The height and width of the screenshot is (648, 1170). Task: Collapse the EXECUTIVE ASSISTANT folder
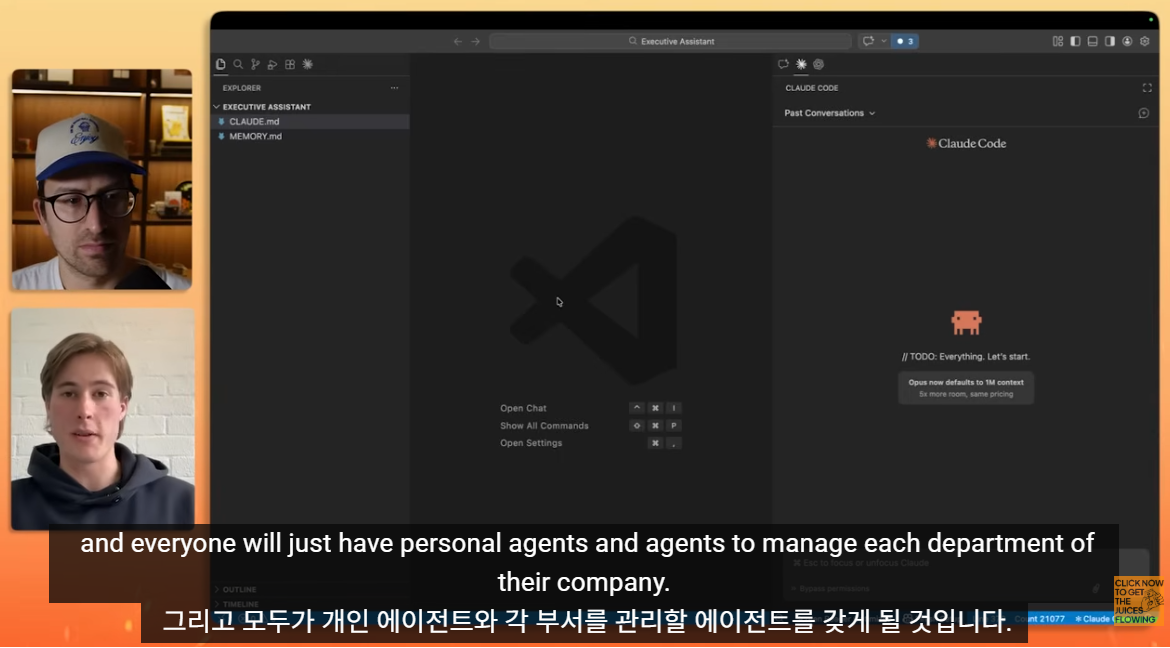(218, 106)
